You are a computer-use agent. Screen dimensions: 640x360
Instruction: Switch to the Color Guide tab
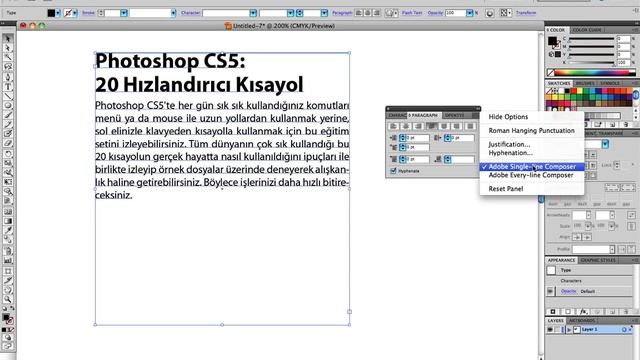click(587, 30)
